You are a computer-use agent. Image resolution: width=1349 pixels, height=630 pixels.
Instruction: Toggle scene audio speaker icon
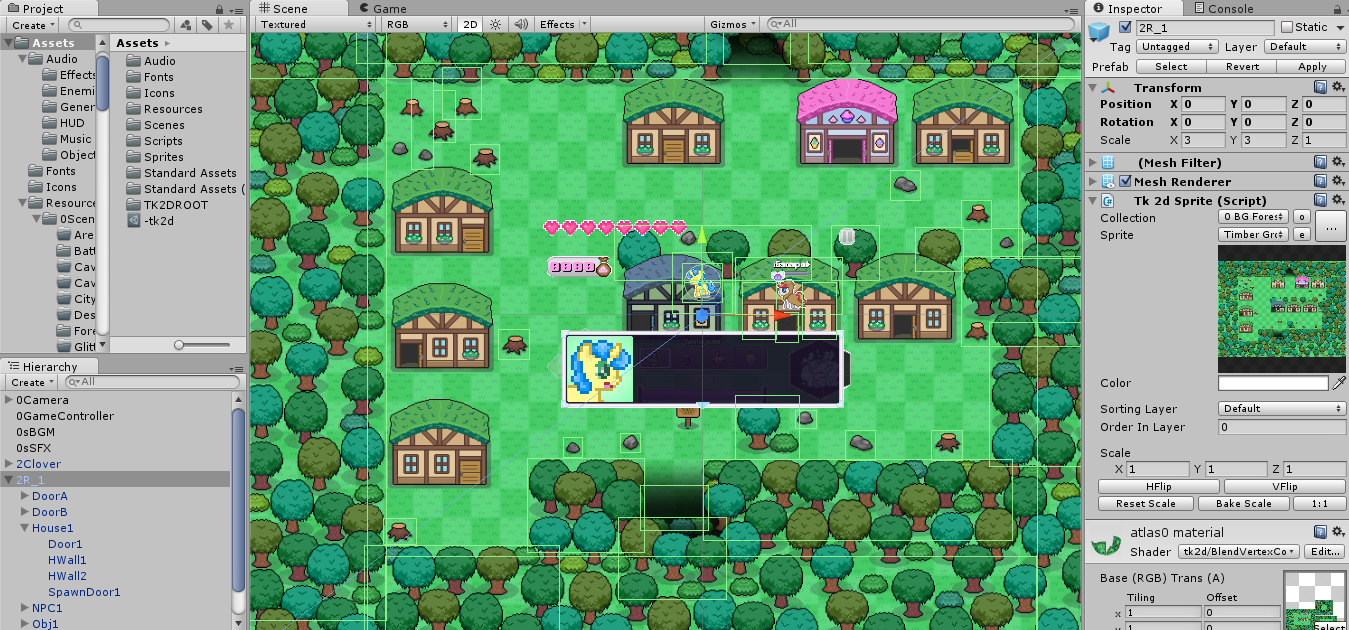pyautogui.click(x=521, y=24)
